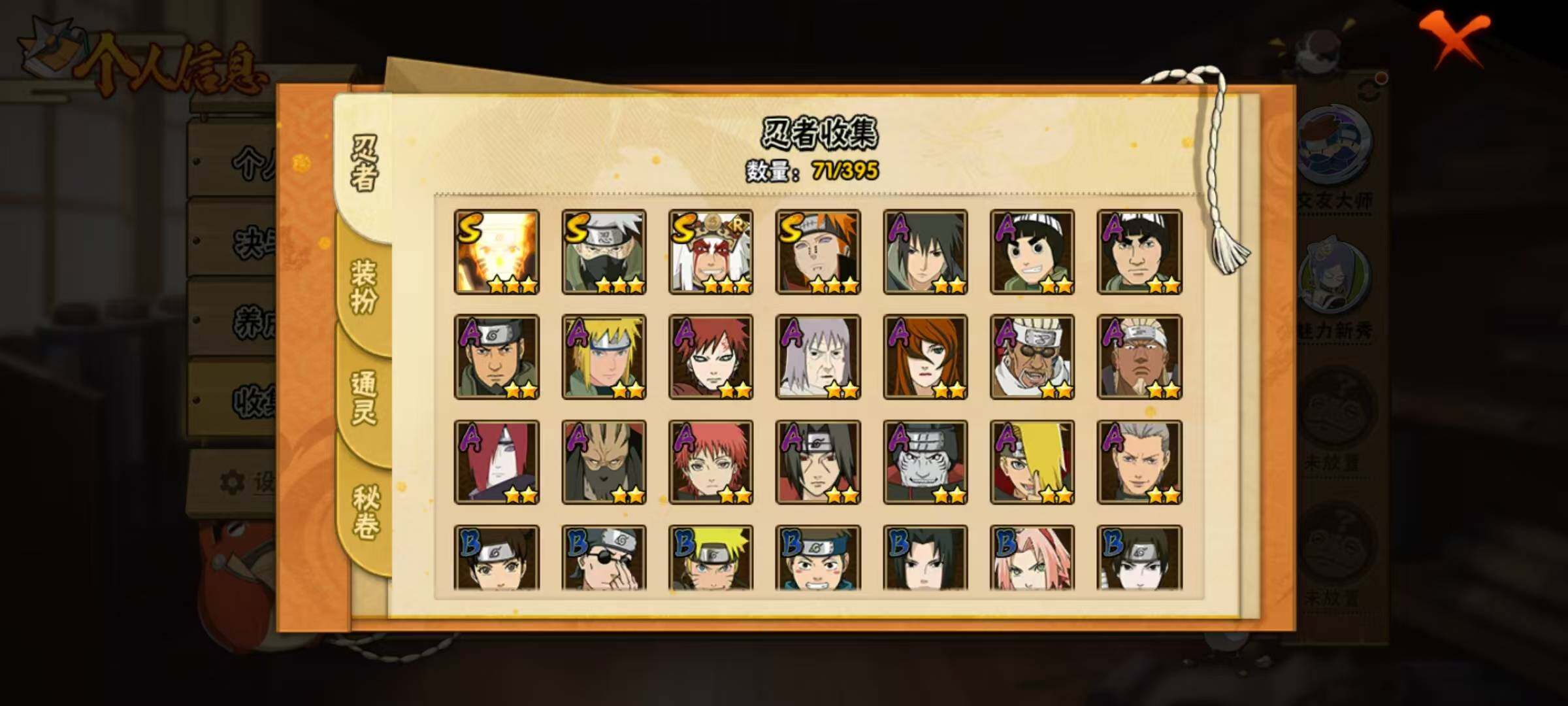Select the A-rank Mei Terumi portrait
This screenshot has height=706, width=1568.
925,357
